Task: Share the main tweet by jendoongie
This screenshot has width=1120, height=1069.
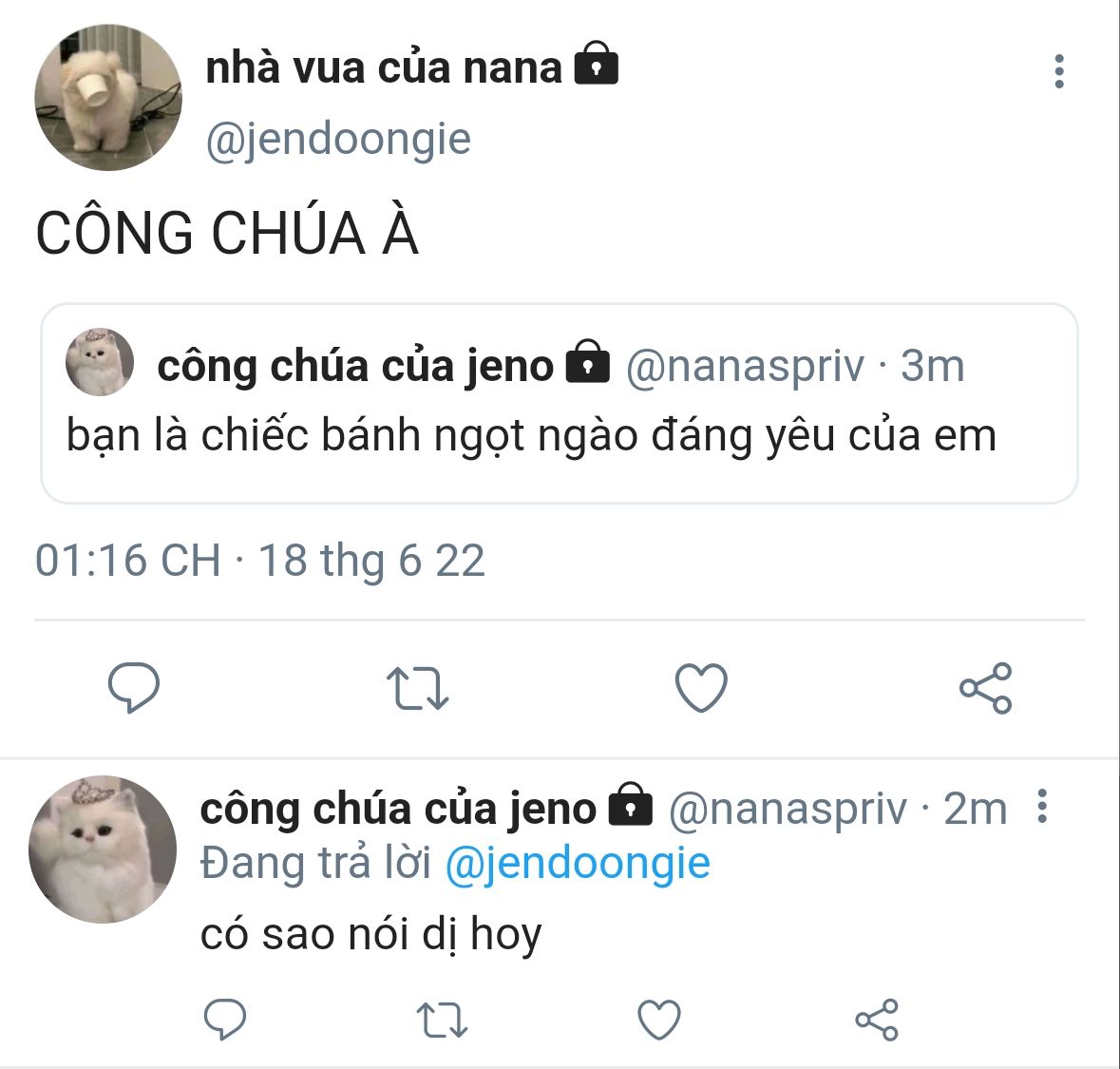Action: tap(986, 688)
